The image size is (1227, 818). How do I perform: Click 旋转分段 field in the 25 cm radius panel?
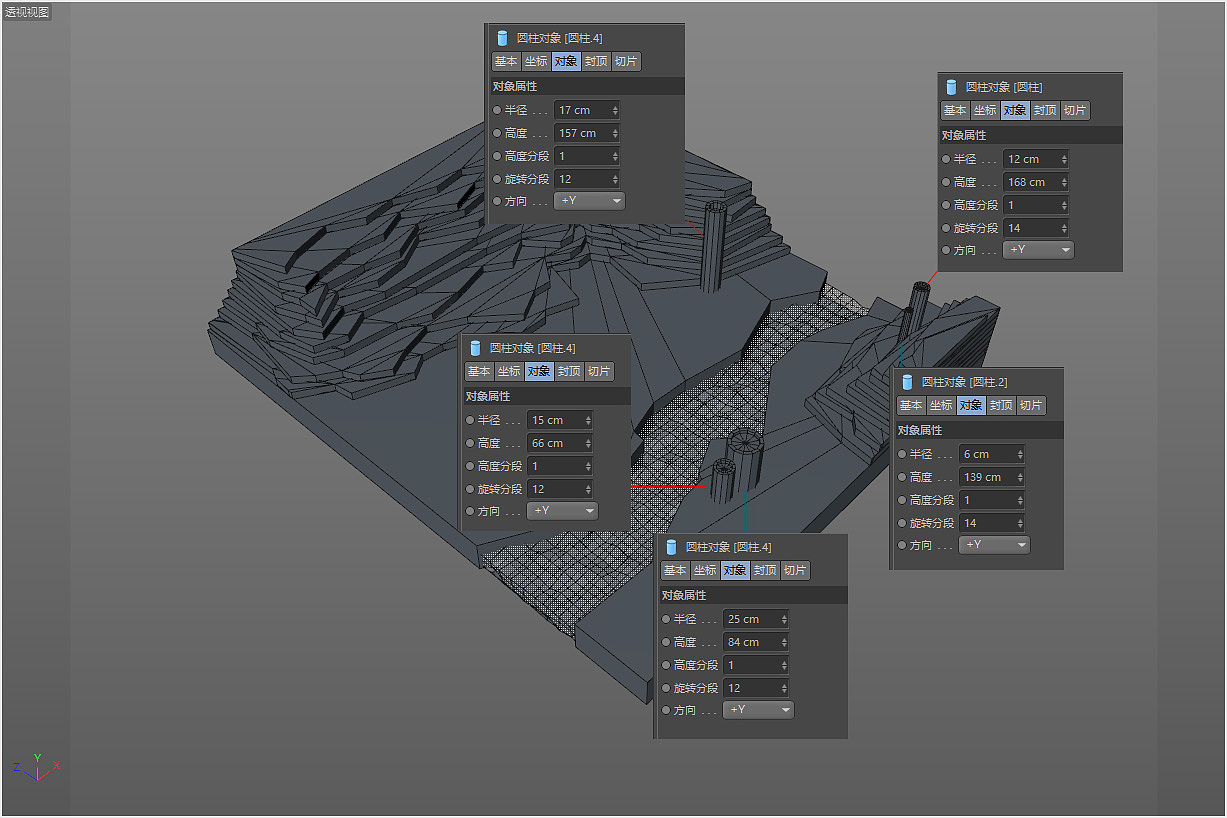click(756, 688)
